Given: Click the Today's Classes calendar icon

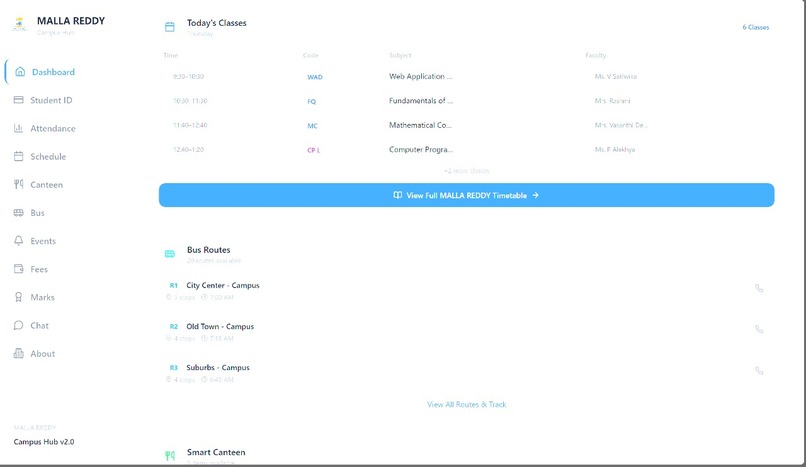Looking at the screenshot, I should click(x=170, y=27).
